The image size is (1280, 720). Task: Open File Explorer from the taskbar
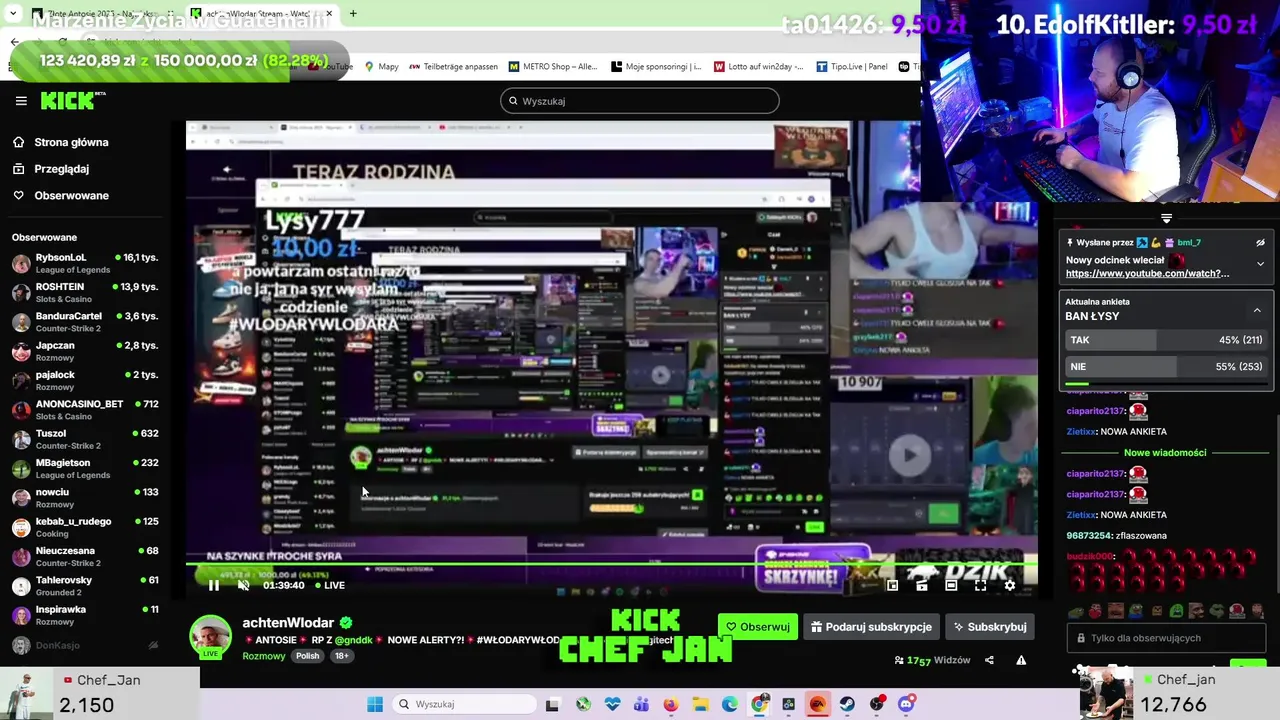(x=700, y=704)
